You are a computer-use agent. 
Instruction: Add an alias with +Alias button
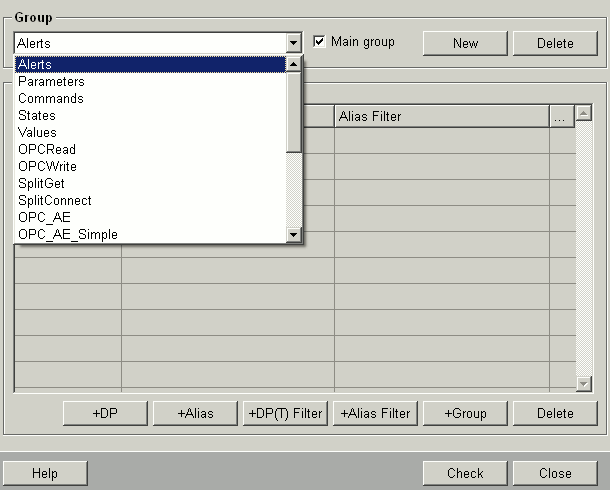pos(195,413)
